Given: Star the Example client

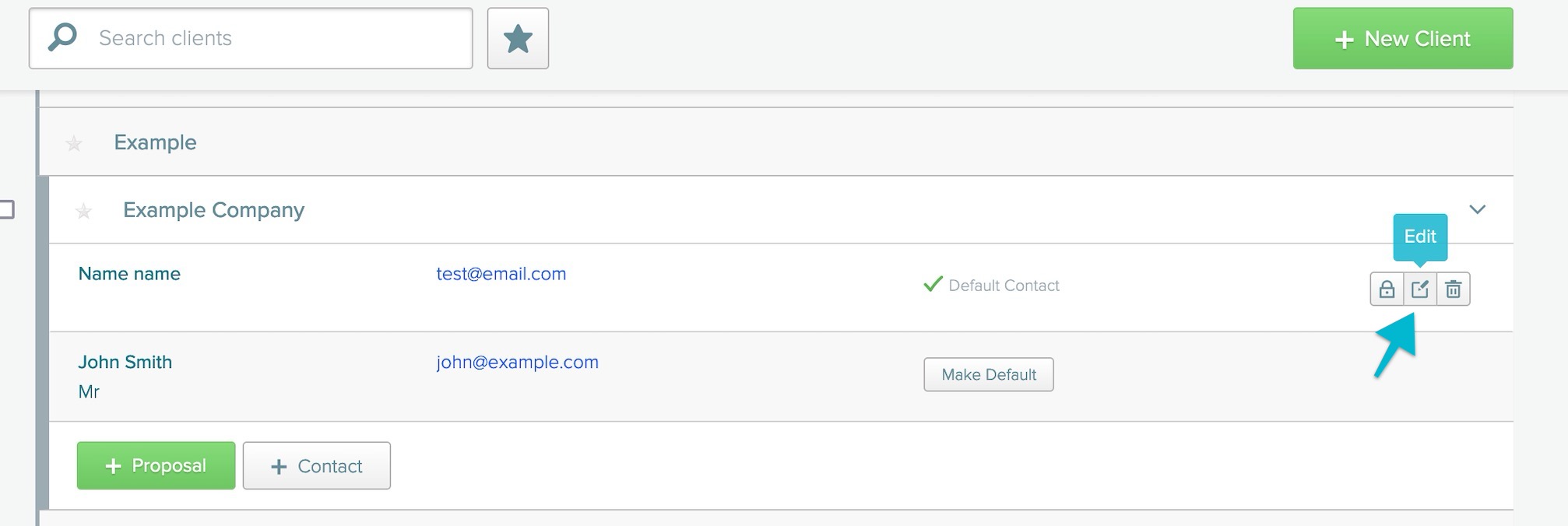Looking at the screenshot, I should pyautogui.click(x=74, y=143).
